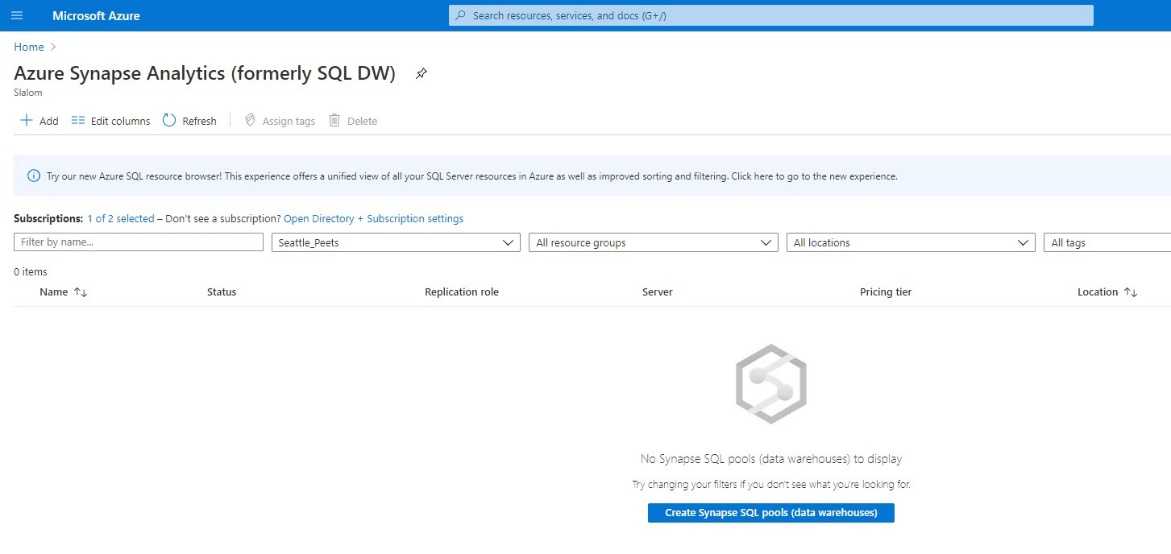Click the Status column header
The height and width of the screenshot is (554, 1171).
[222, 292]
